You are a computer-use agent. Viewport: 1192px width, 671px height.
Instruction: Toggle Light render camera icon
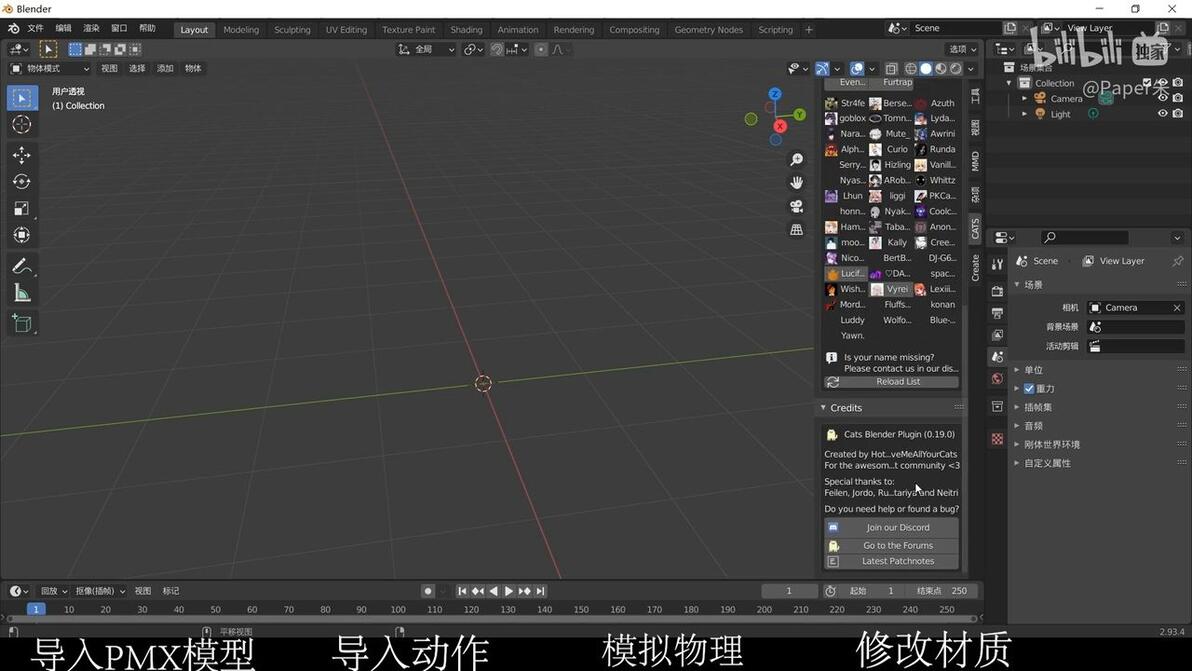[1178, 113]
